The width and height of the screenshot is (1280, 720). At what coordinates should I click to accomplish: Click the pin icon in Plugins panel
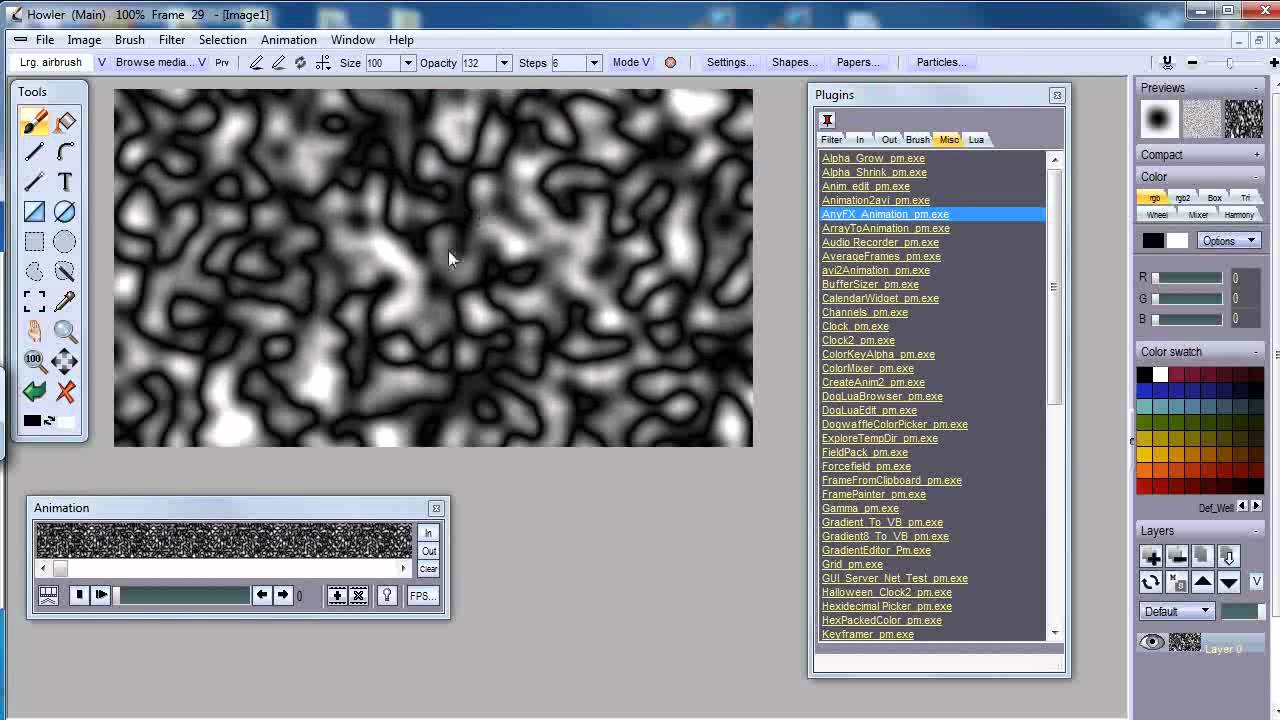(827, 120)
